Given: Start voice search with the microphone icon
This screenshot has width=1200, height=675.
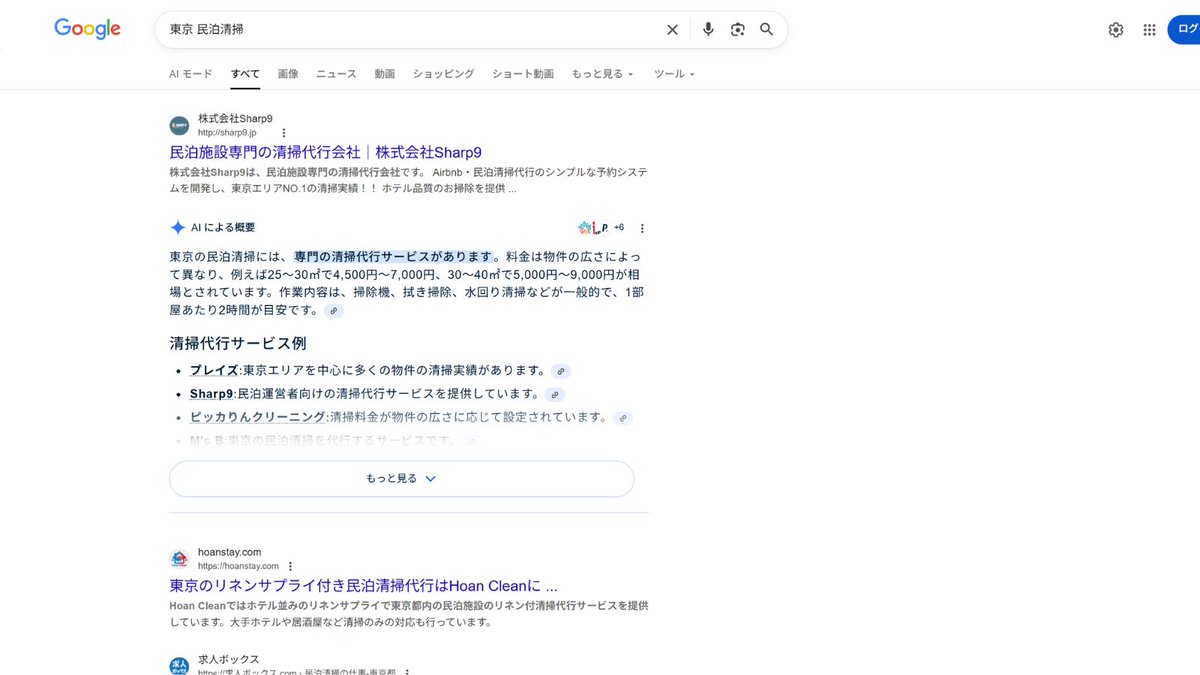Looking at the screenshot, I should [708, 29].
